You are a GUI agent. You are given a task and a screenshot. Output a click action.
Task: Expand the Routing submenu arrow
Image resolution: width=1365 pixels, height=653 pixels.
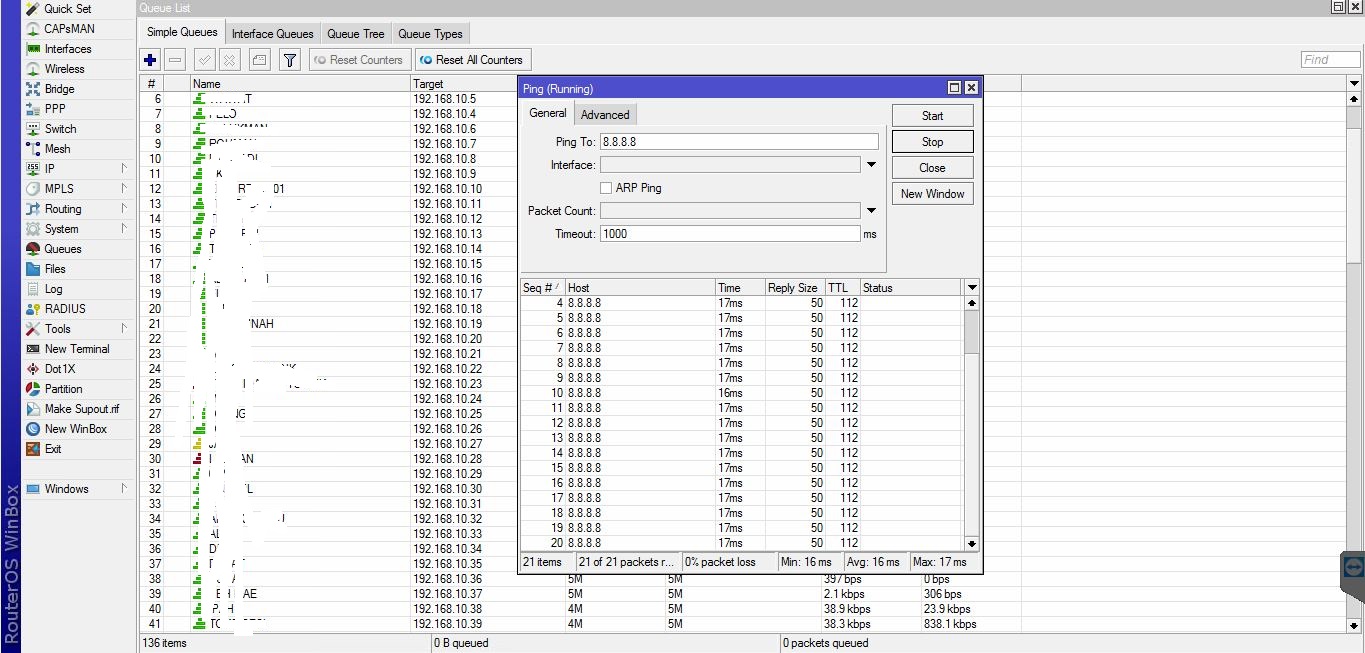[125, 209]
